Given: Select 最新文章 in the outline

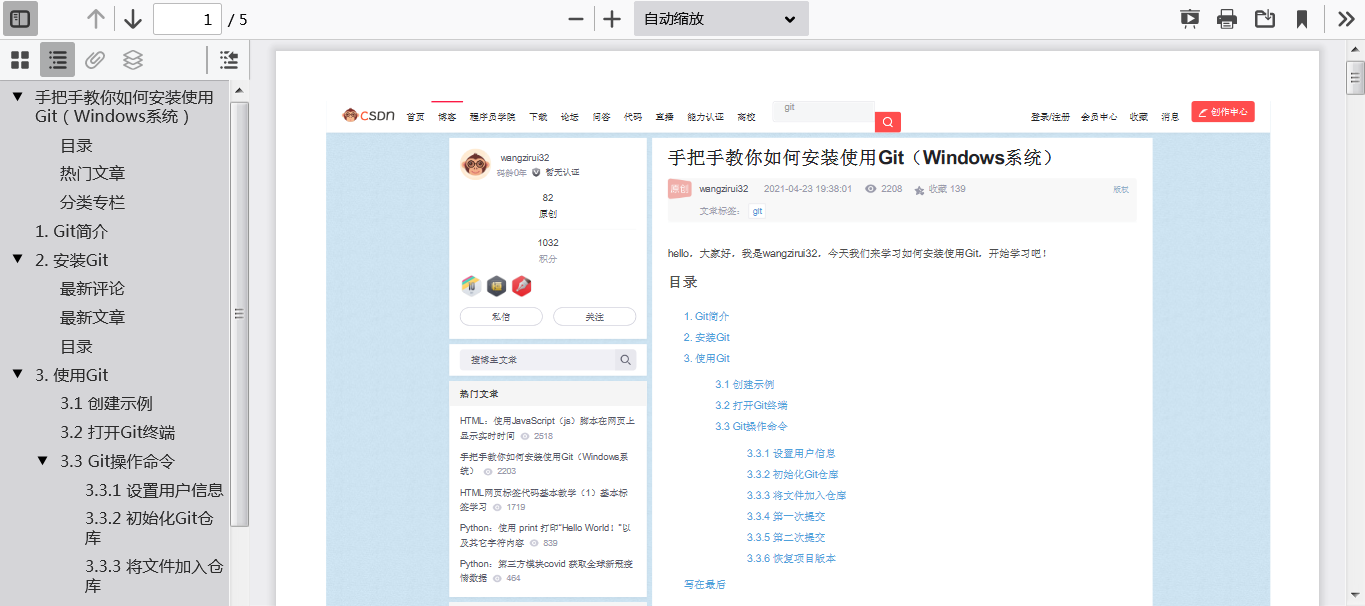Looking at the screenshot, I should pos(92,318).
